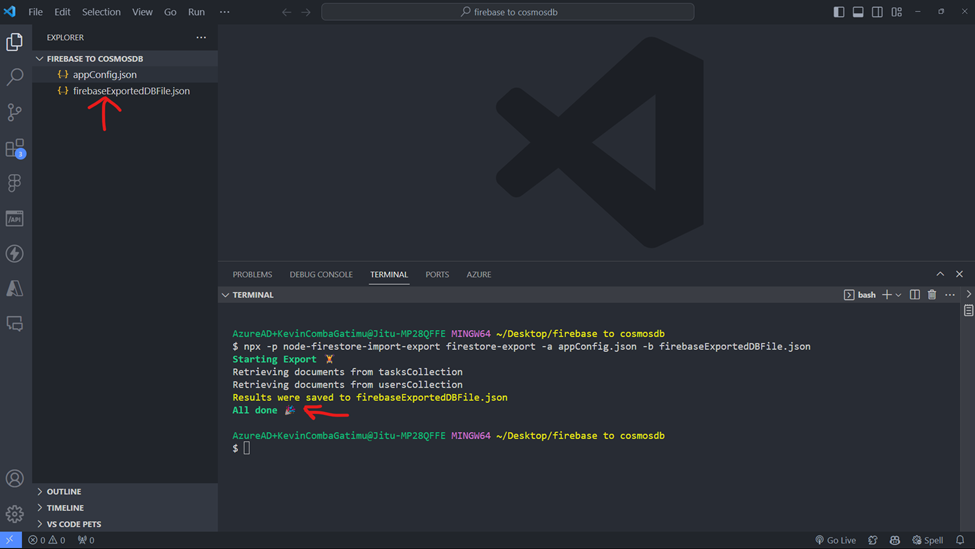Close the bottom panel
Viewport: 975px width, 549px height.
[x=959, y=274]
